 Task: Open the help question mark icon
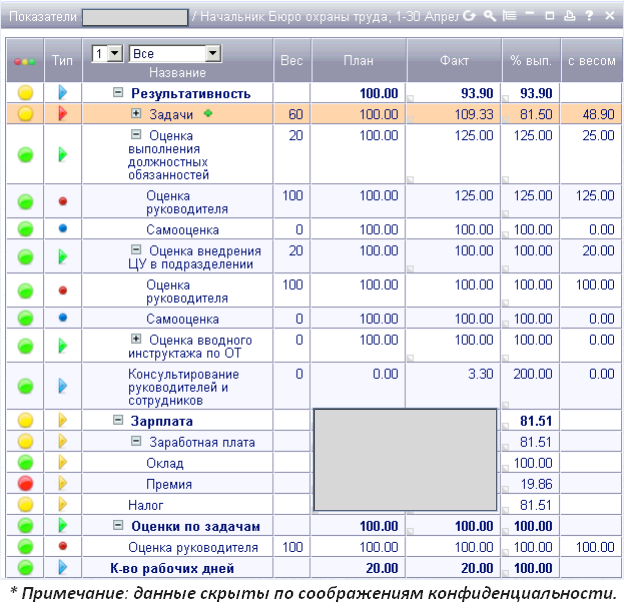[589, 16]
